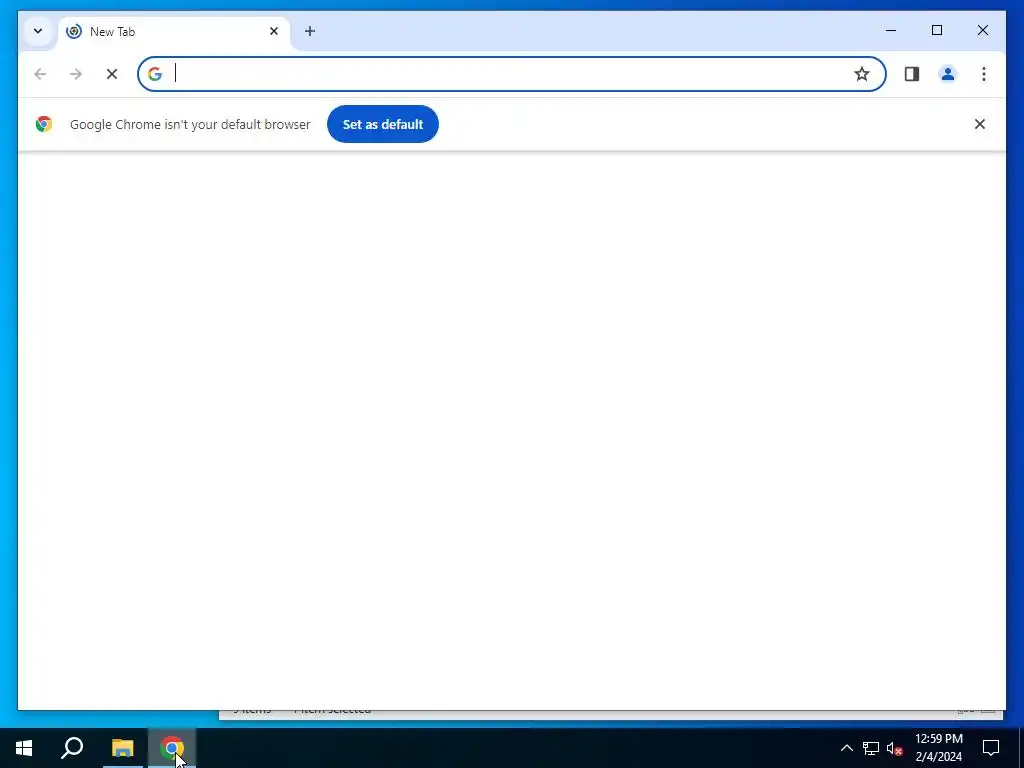Click the Chrome logo in infobar
The height and width of the screenshot is (768, 1024).
[44, 124]
